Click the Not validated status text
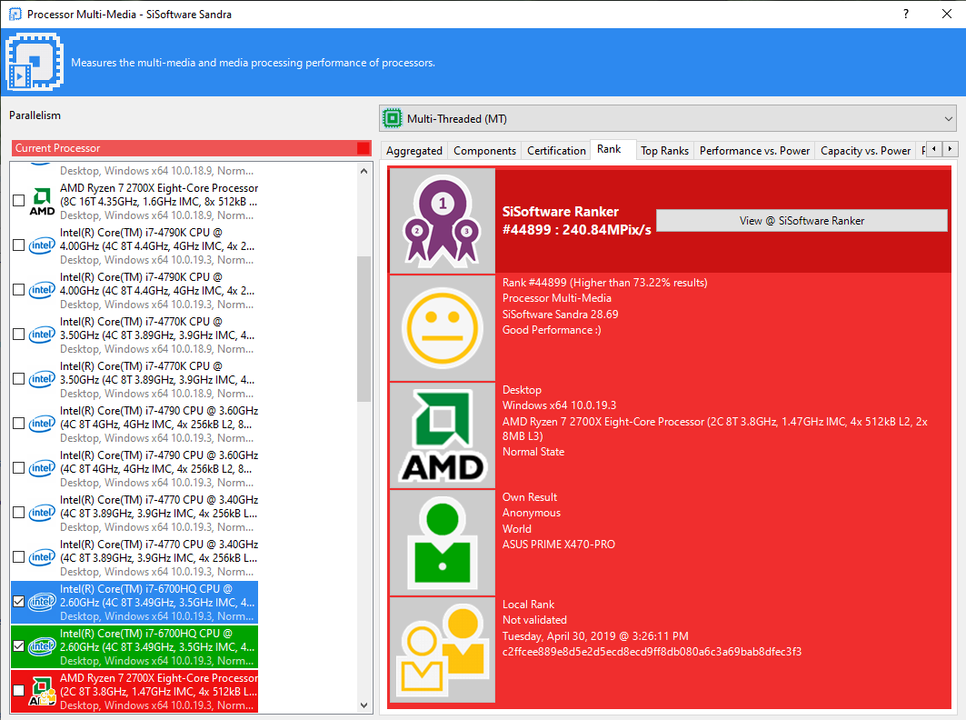Screen dimensions: 966x720 [x=534, y=620]
